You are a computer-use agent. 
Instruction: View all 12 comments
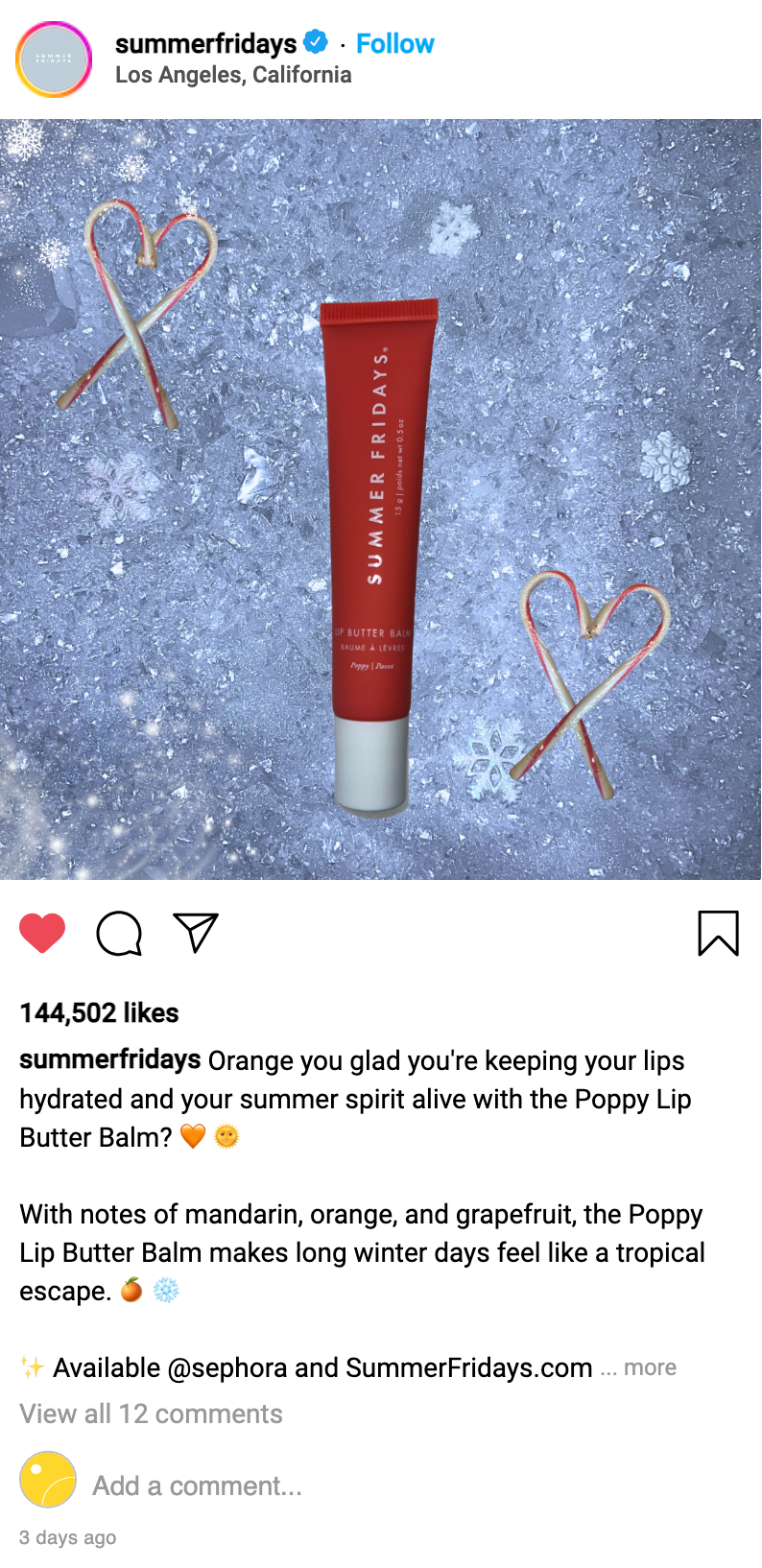(x=151, y=1414)
